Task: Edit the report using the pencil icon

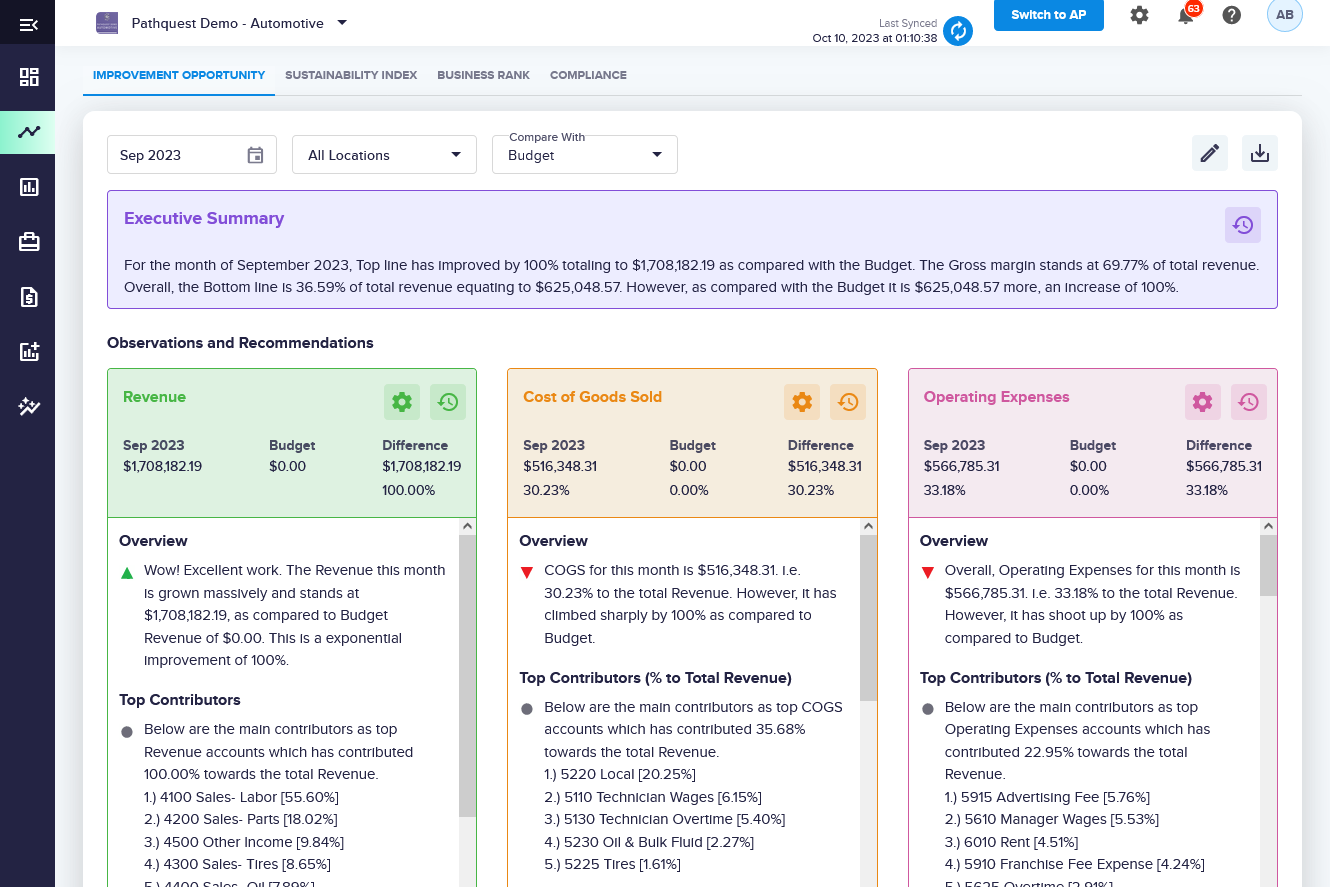Action: pyautogui.click(x=1209, y=153)
